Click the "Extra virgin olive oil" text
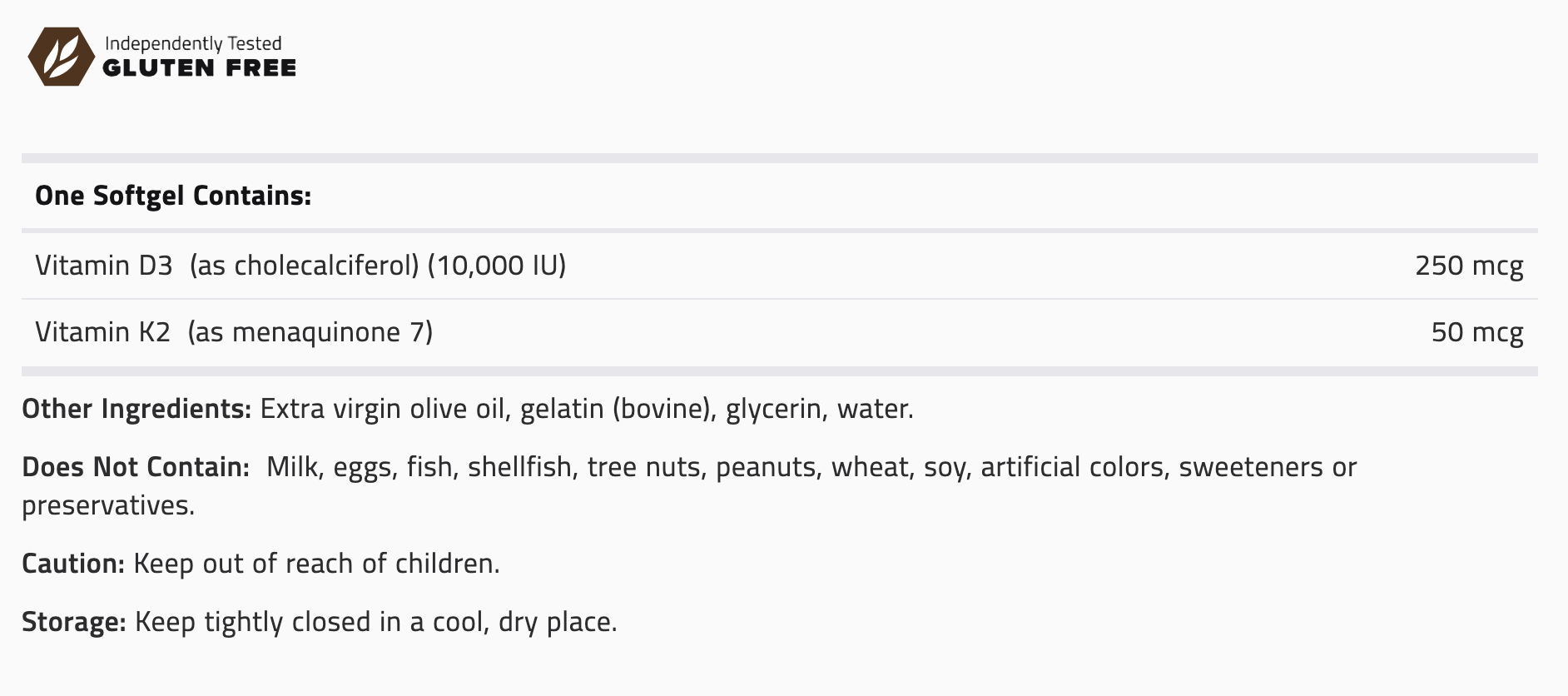The width and height of the screenshot is (1568, 696). click(384, 409)
